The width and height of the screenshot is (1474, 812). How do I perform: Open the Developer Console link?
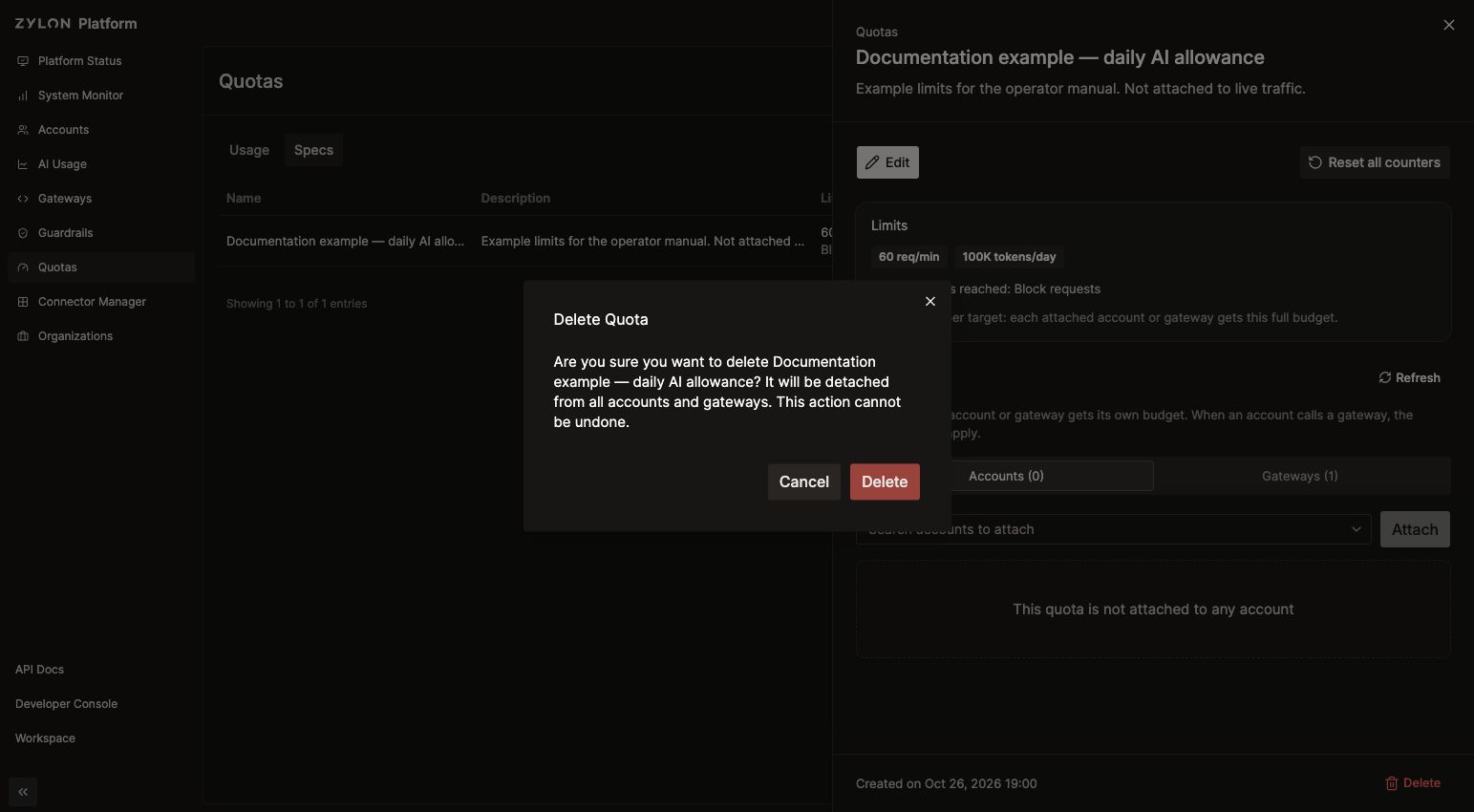coord(66,704)
